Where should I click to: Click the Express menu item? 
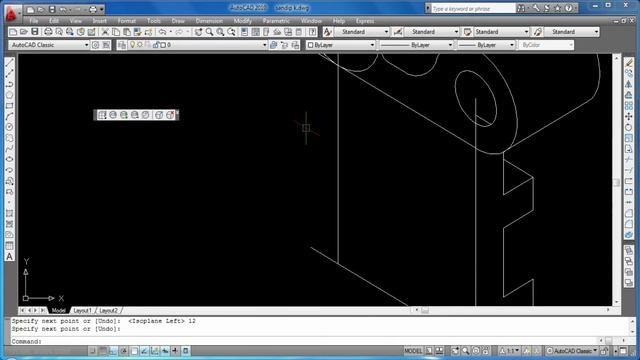(365, 21)
